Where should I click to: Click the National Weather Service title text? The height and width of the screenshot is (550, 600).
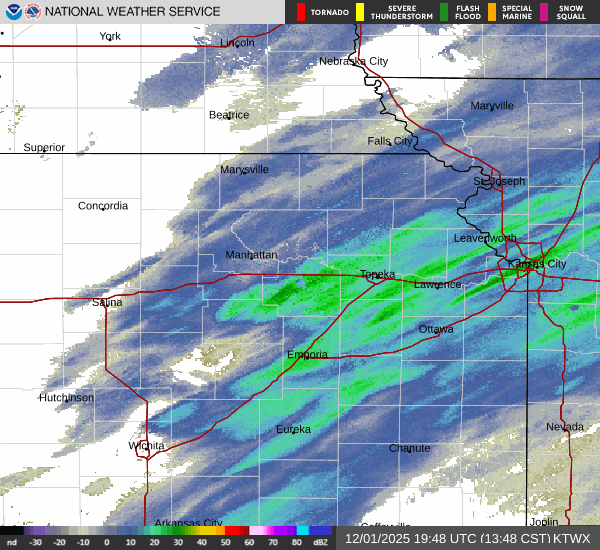(x=134, y=12)
